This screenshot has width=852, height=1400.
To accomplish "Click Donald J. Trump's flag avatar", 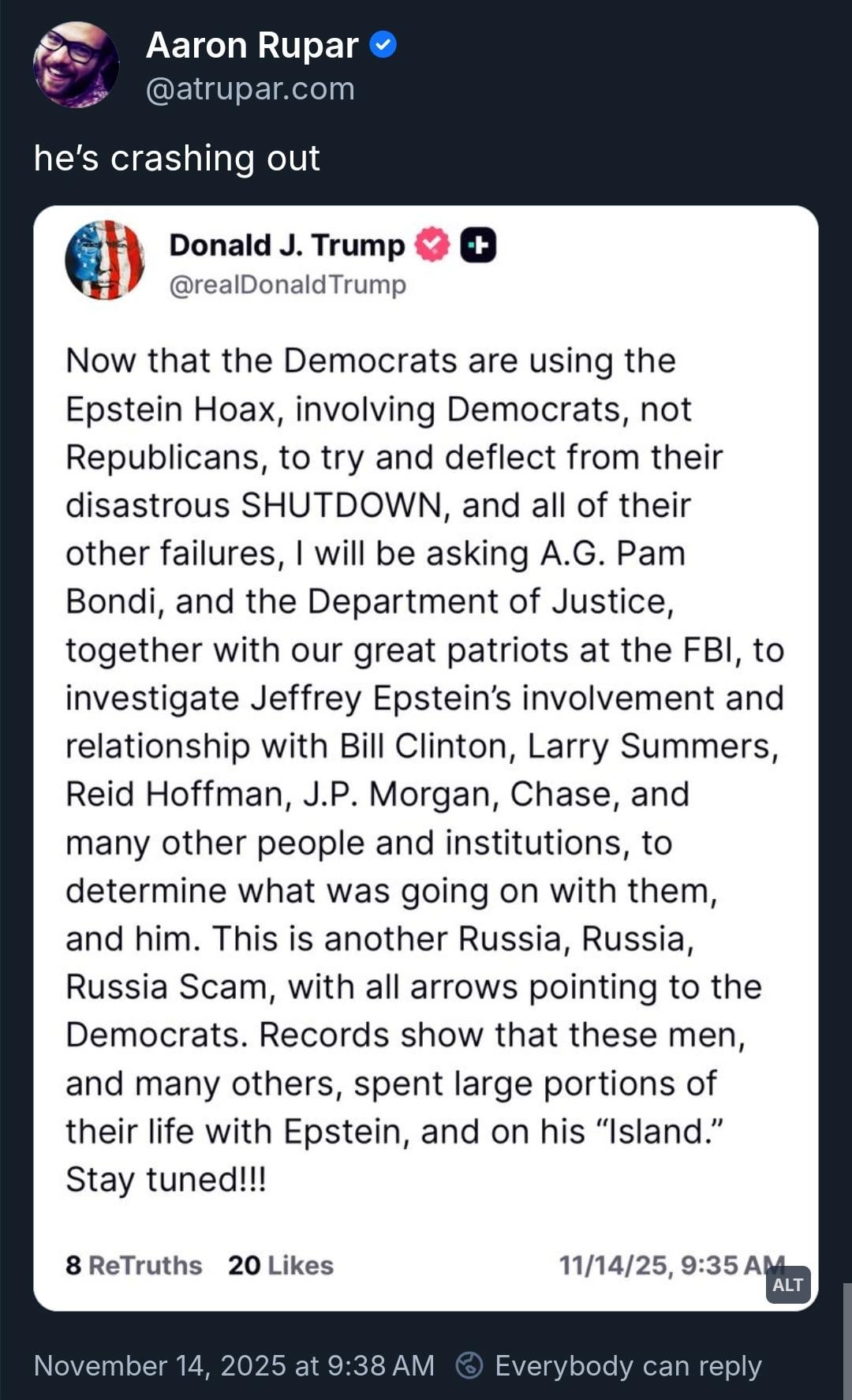I will pyautogui.click(x=105, y=260).
